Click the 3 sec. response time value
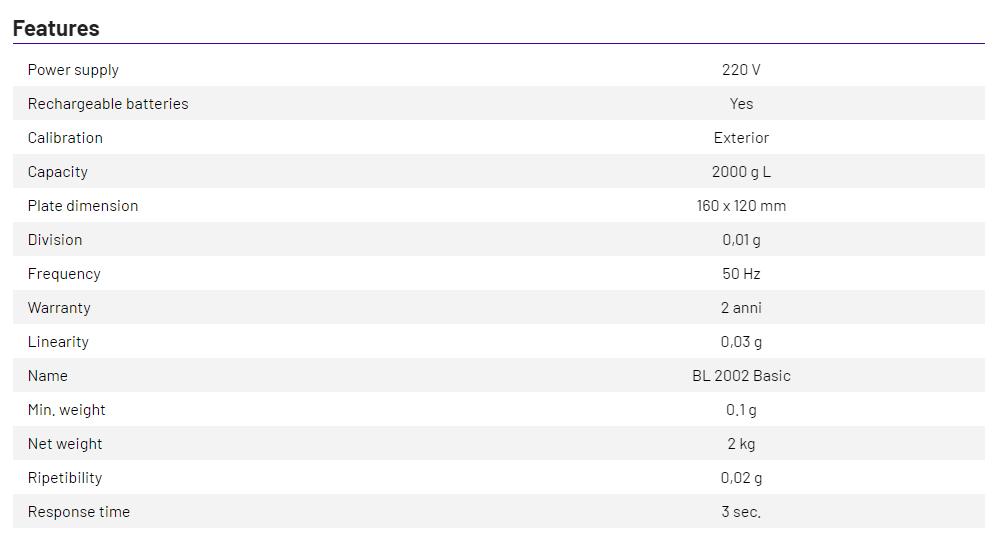The width and height of the screenshot is (996, 540). (741, 512)
